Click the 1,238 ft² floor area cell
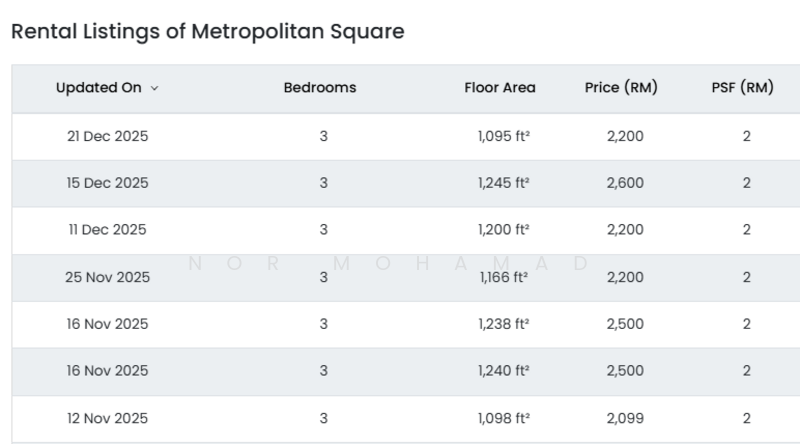800x444 pixels. pos(503,324)
